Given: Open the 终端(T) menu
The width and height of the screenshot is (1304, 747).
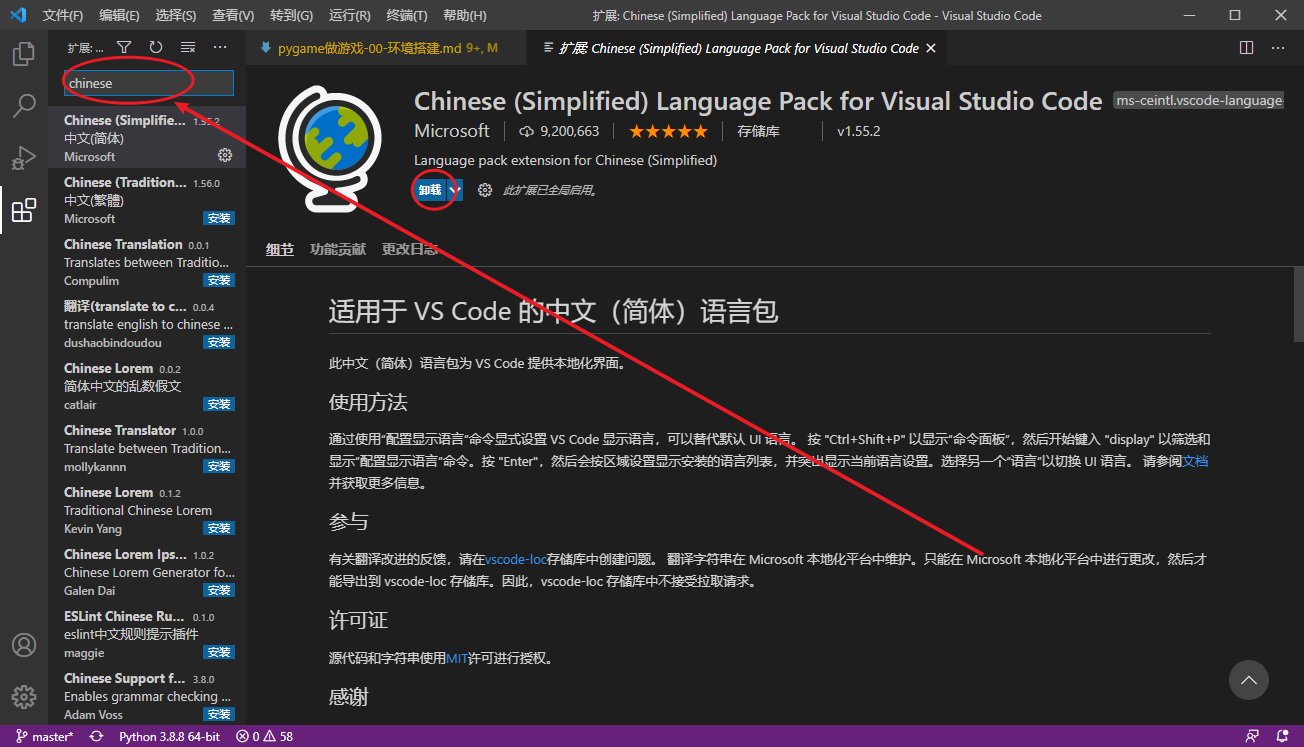Looking at the screenshot, I should pos(406,15).
